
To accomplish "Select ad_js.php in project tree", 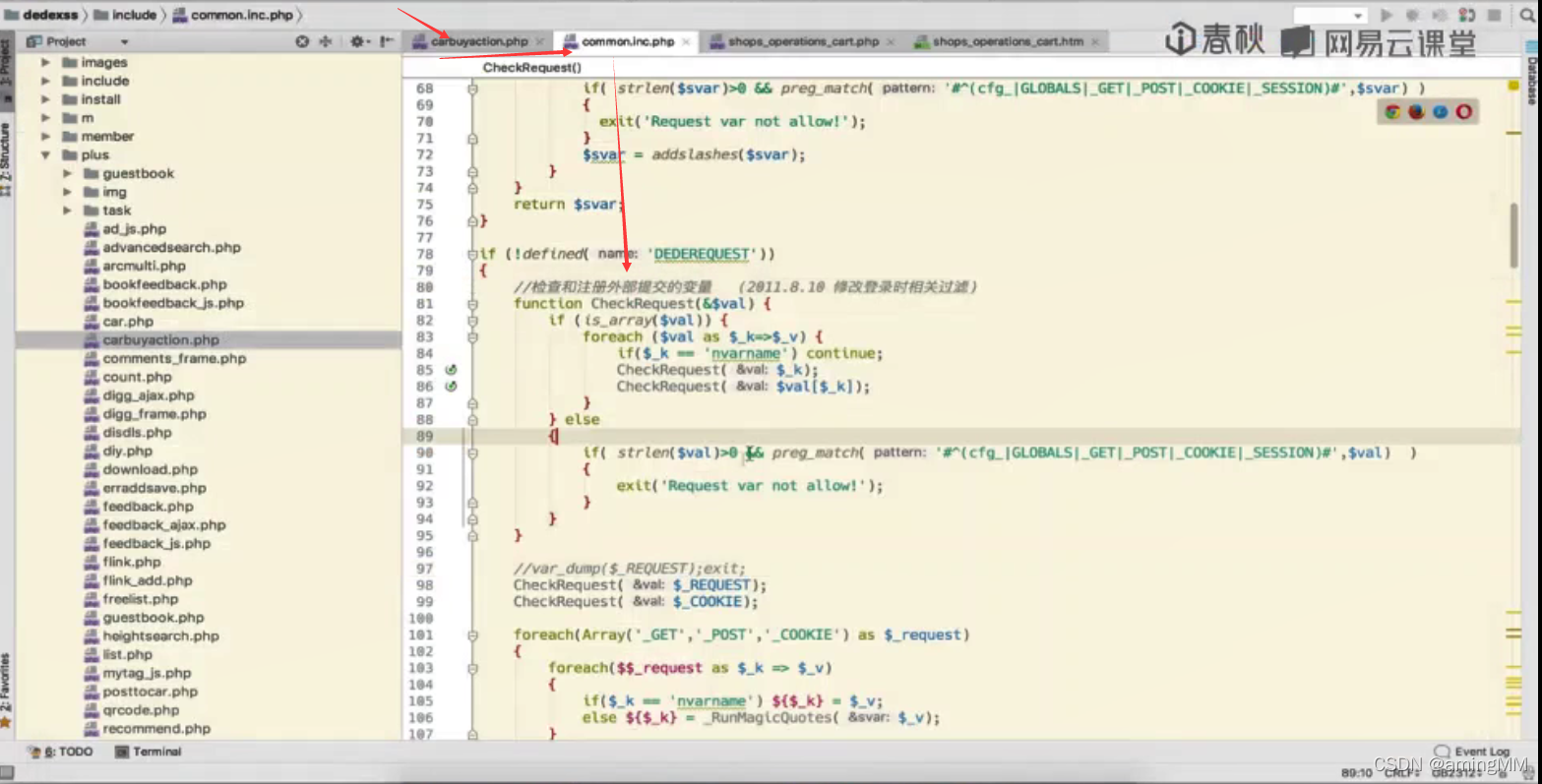I will click(x=125, y=229).
